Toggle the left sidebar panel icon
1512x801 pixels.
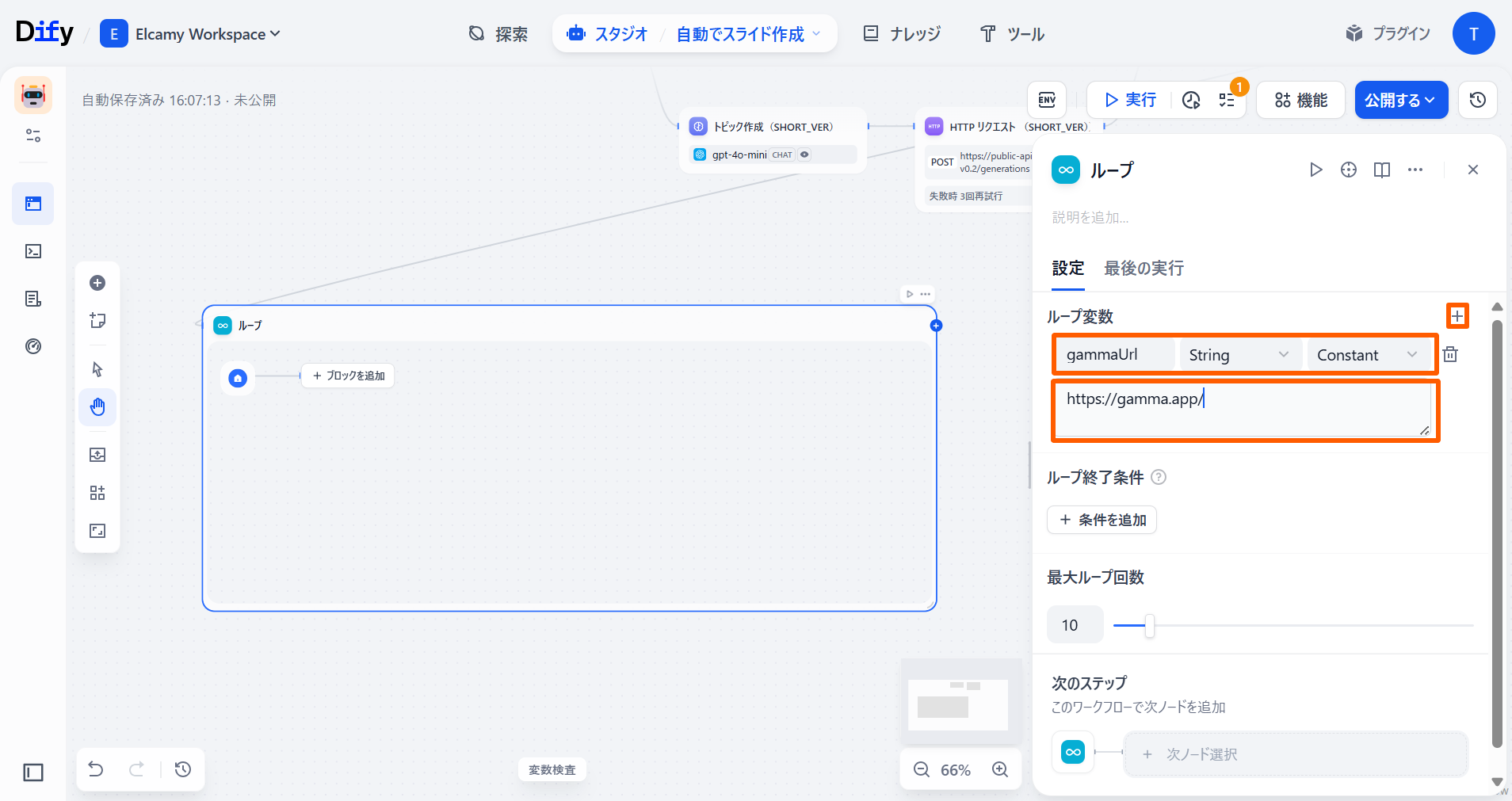33,772
